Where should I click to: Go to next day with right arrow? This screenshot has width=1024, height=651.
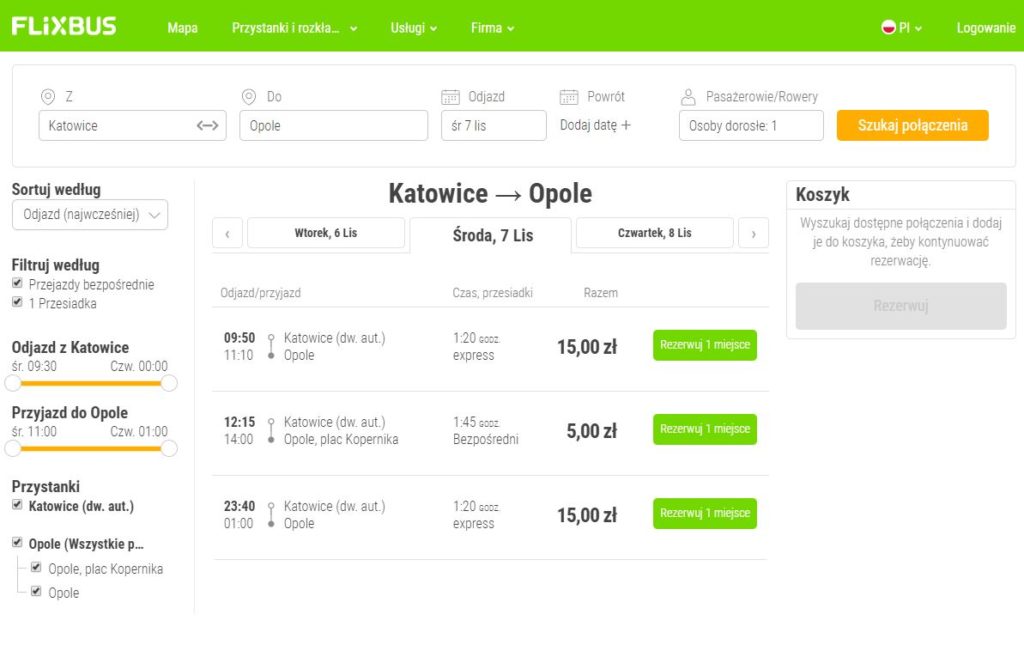(x=754, y=233)
